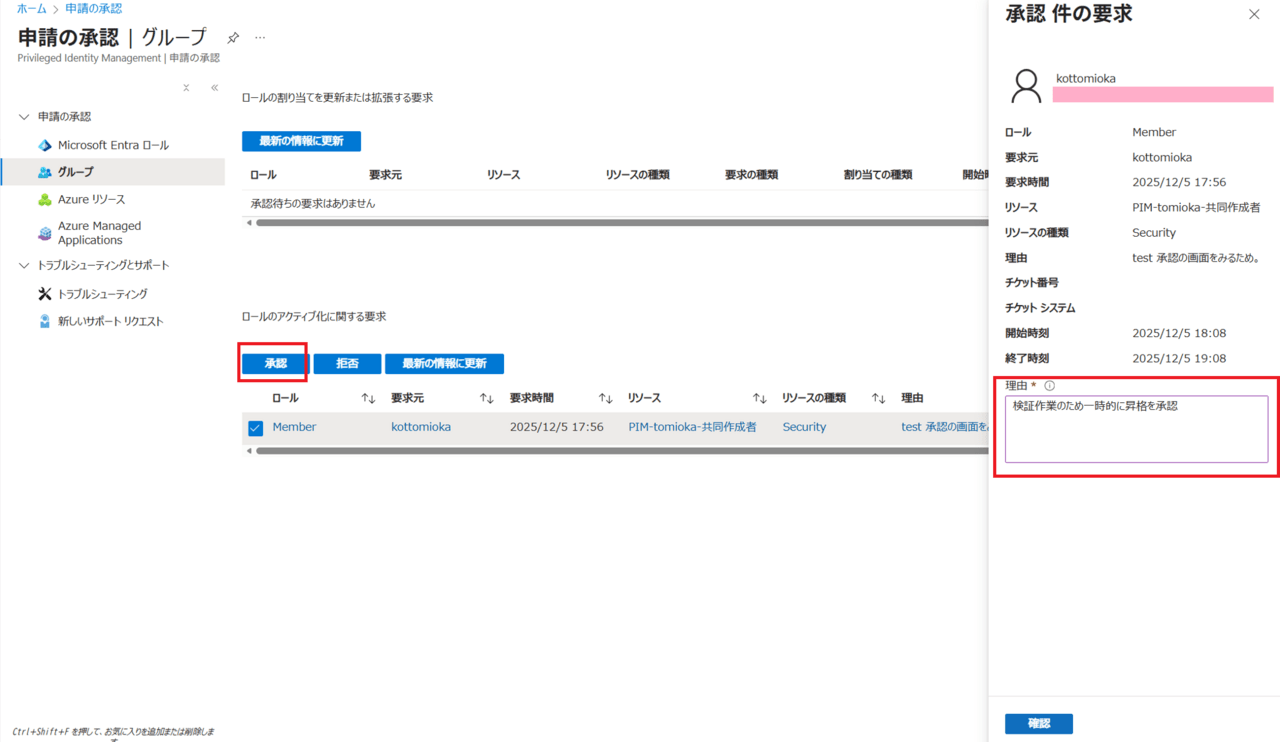Click the Microsoft Entra ロール icon in sidebar
1280x742 pixels.
44,145
